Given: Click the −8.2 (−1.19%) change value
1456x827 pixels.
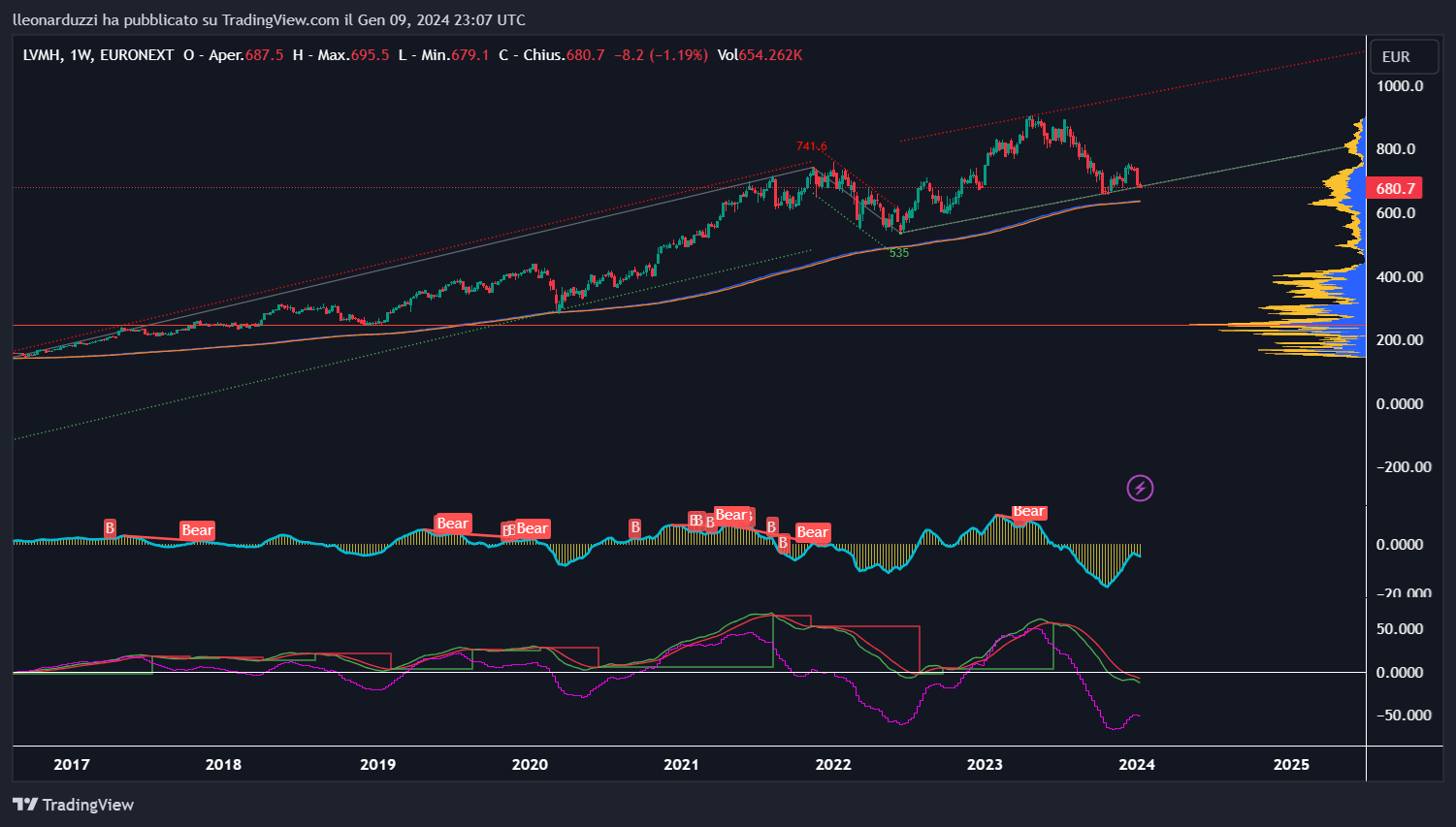Looking at the screenshot, I should pos(661,55).
